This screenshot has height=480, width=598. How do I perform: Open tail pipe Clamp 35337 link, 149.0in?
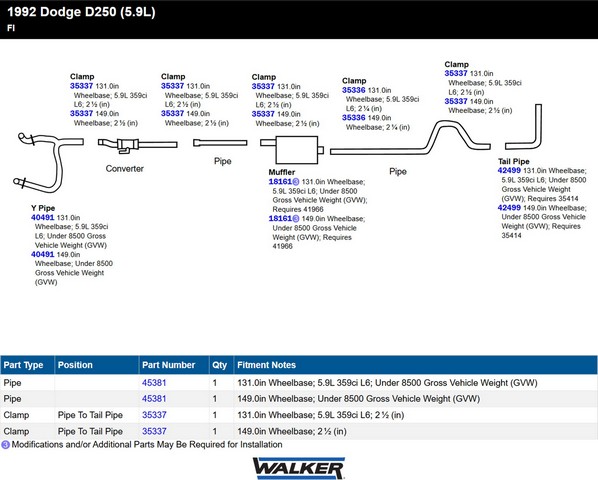pyautogui.click(x=456, y=101)
